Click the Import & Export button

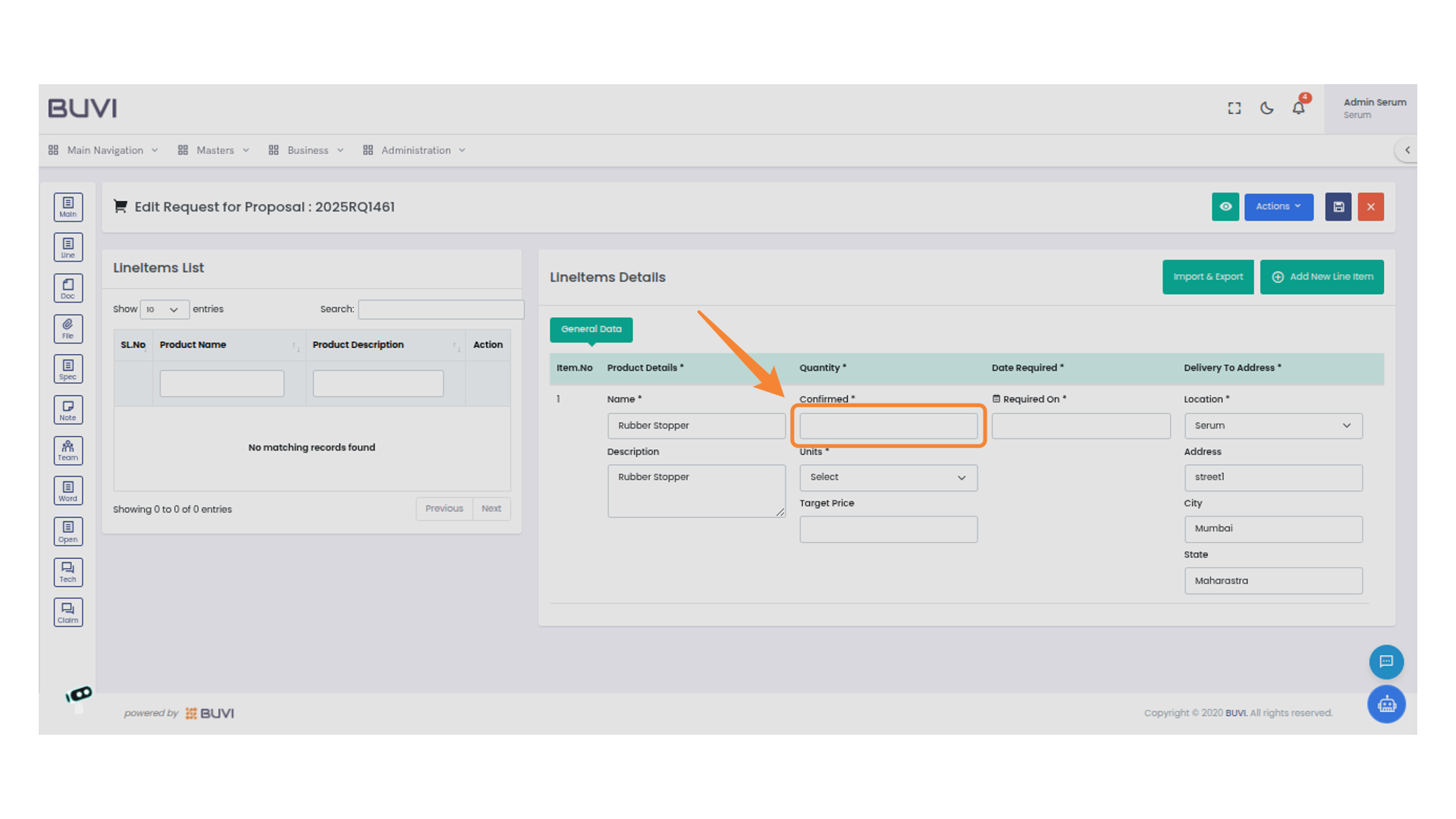(1208, 277)
